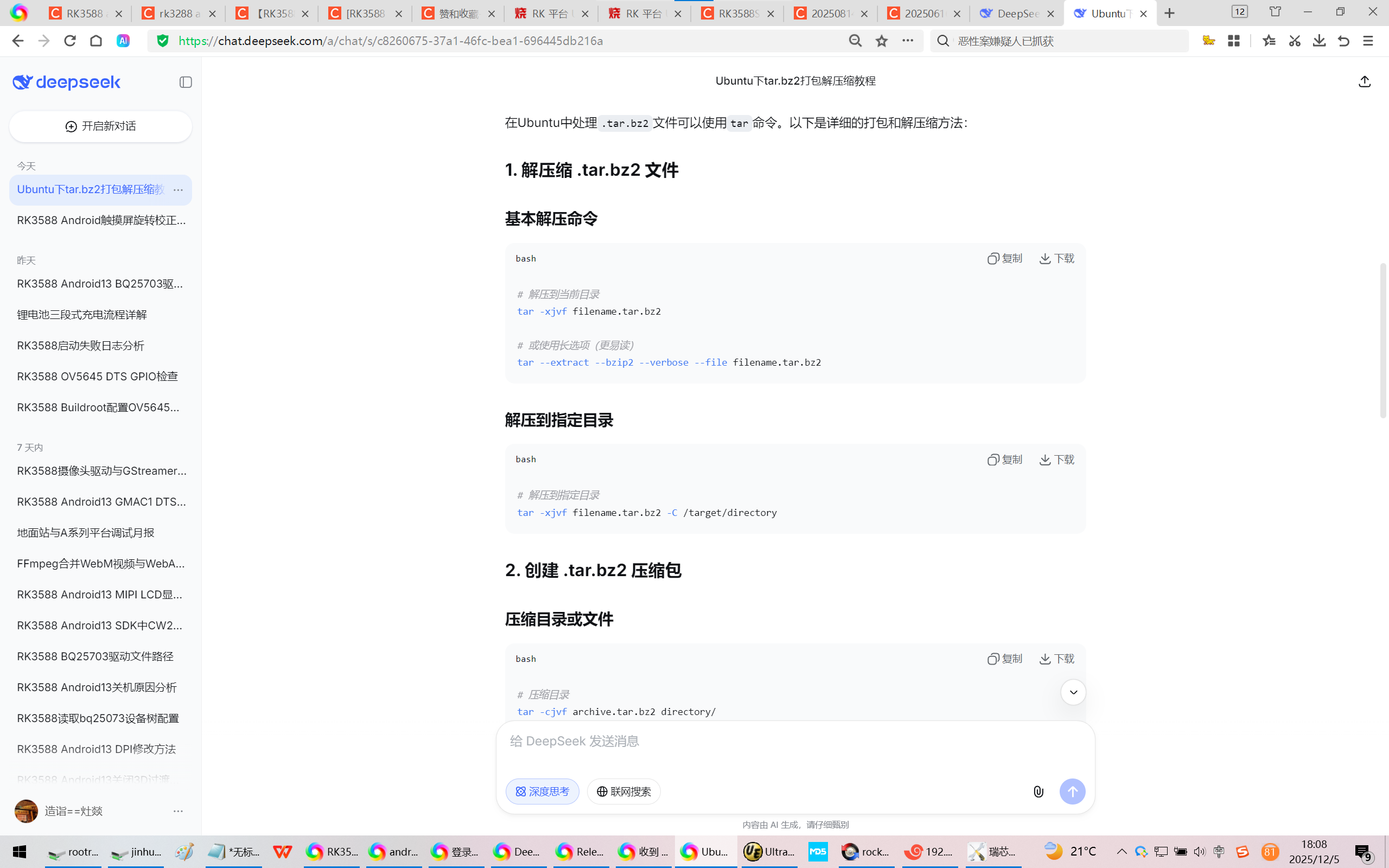This screenshot has width=1389, height=868.
Task: Download the extract-to-directory code block
Action: pos(1057,459)
